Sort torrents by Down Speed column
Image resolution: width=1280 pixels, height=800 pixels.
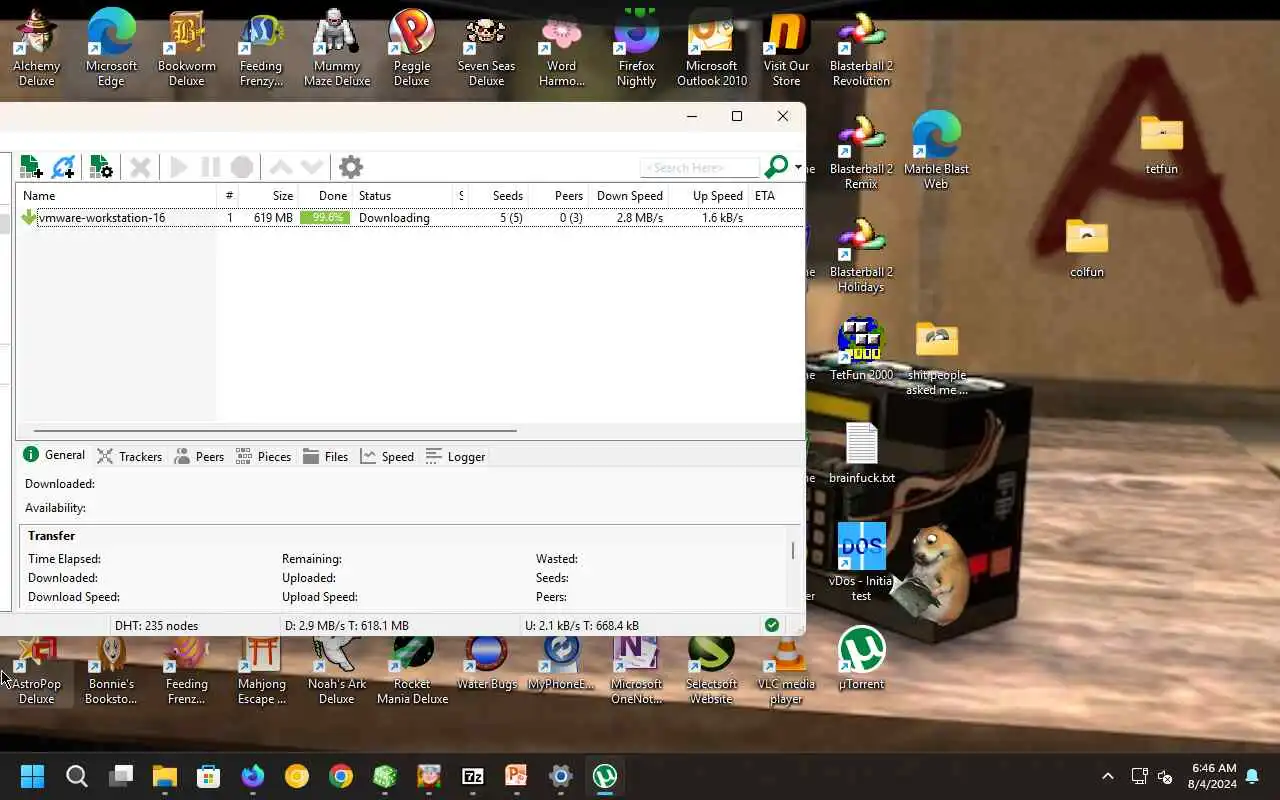pyautogui.click(x=628, y=196)
